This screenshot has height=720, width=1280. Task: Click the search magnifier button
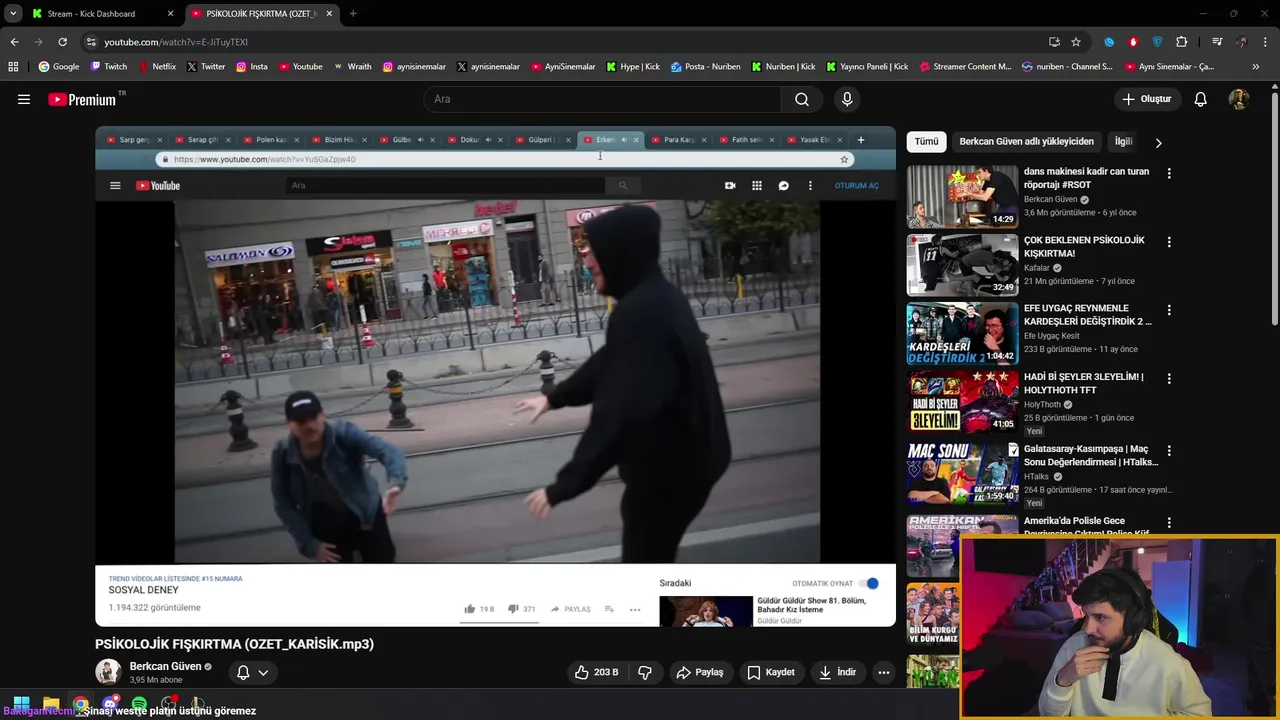click(802, 99)
